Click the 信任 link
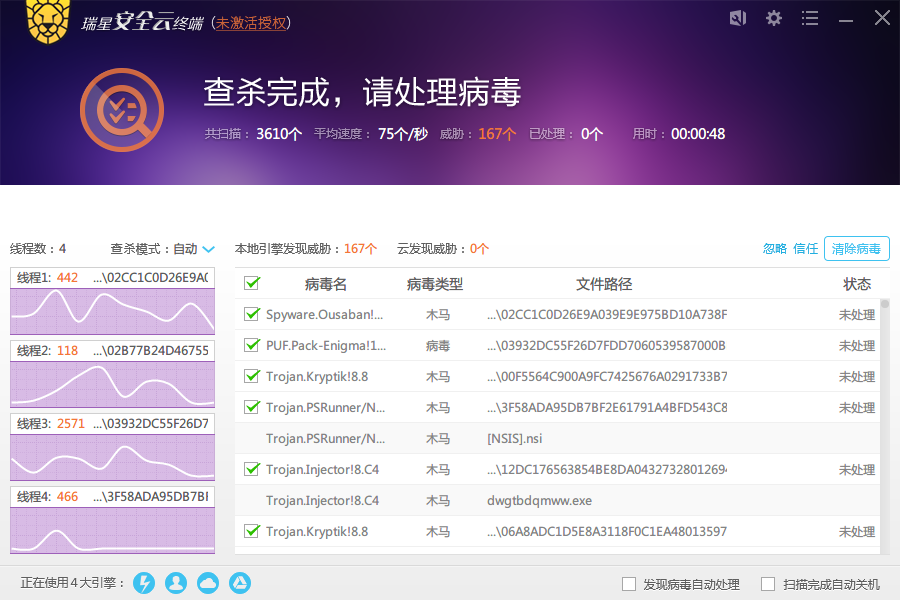 tap(805, 249)
